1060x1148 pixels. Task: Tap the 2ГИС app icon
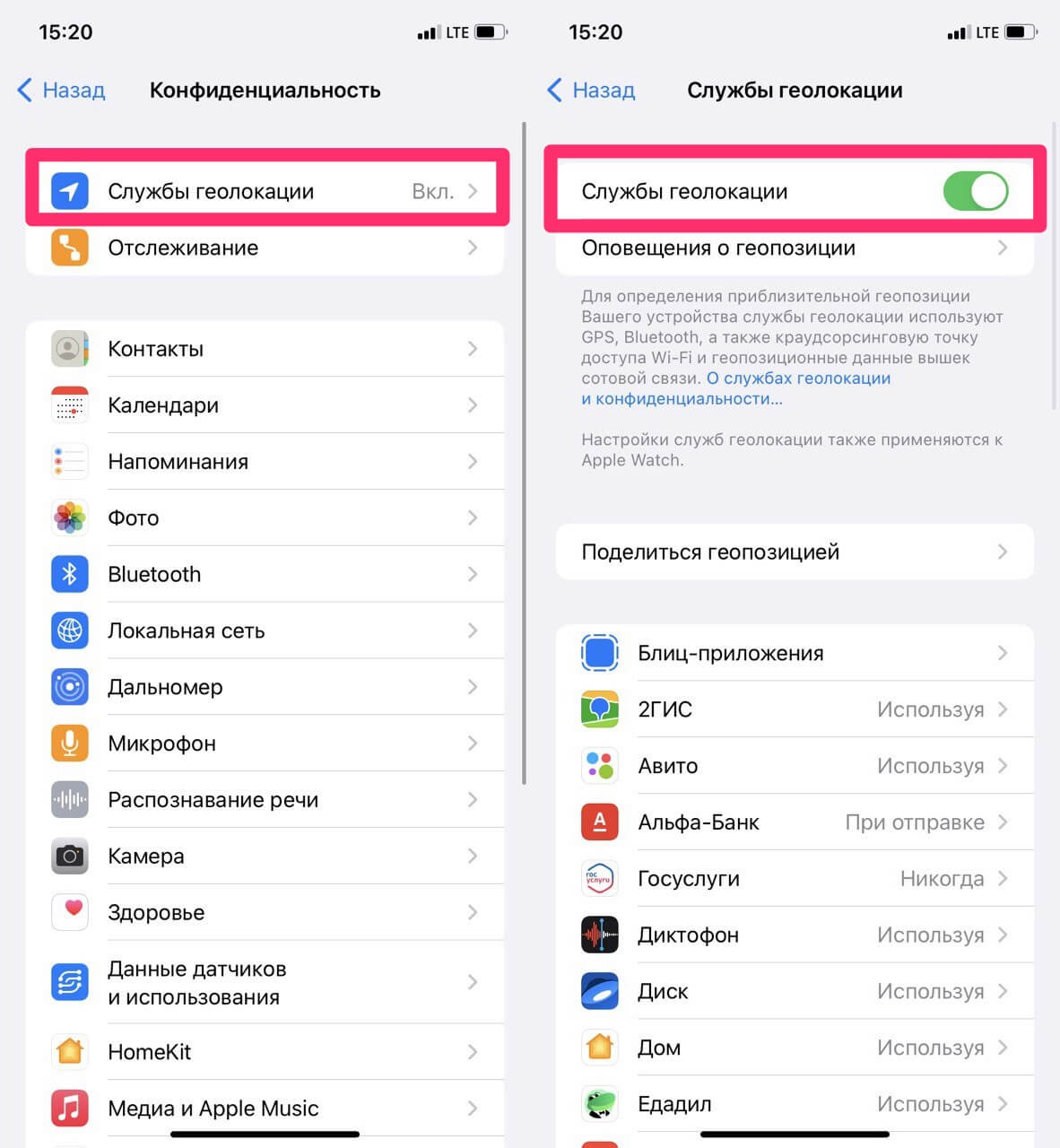pyautogui.click(x=599, y=709)
